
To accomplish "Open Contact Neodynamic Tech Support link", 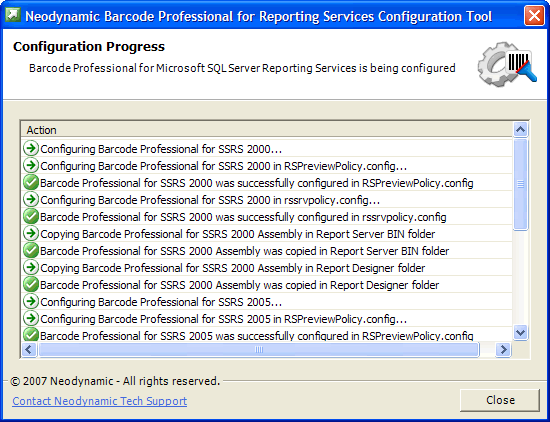I will [x=100, y=401].
